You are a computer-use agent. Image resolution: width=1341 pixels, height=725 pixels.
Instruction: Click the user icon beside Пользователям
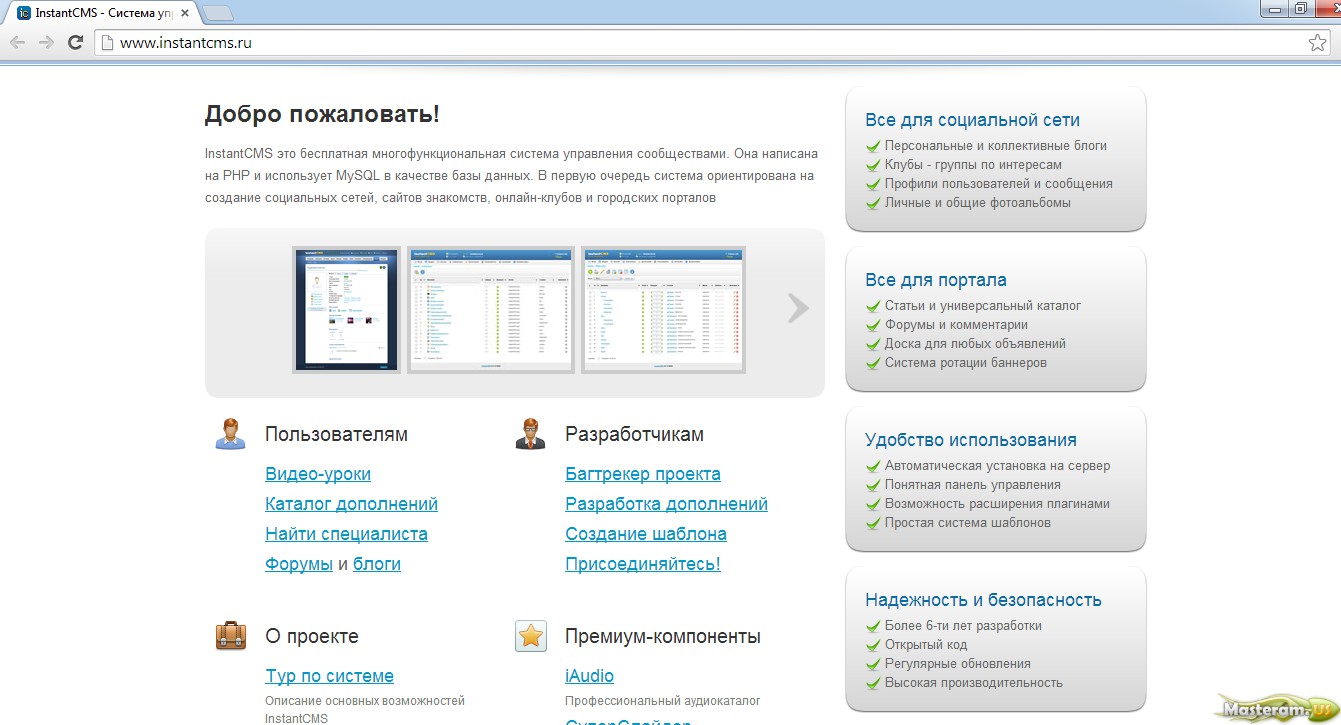(x=231, y=434)
